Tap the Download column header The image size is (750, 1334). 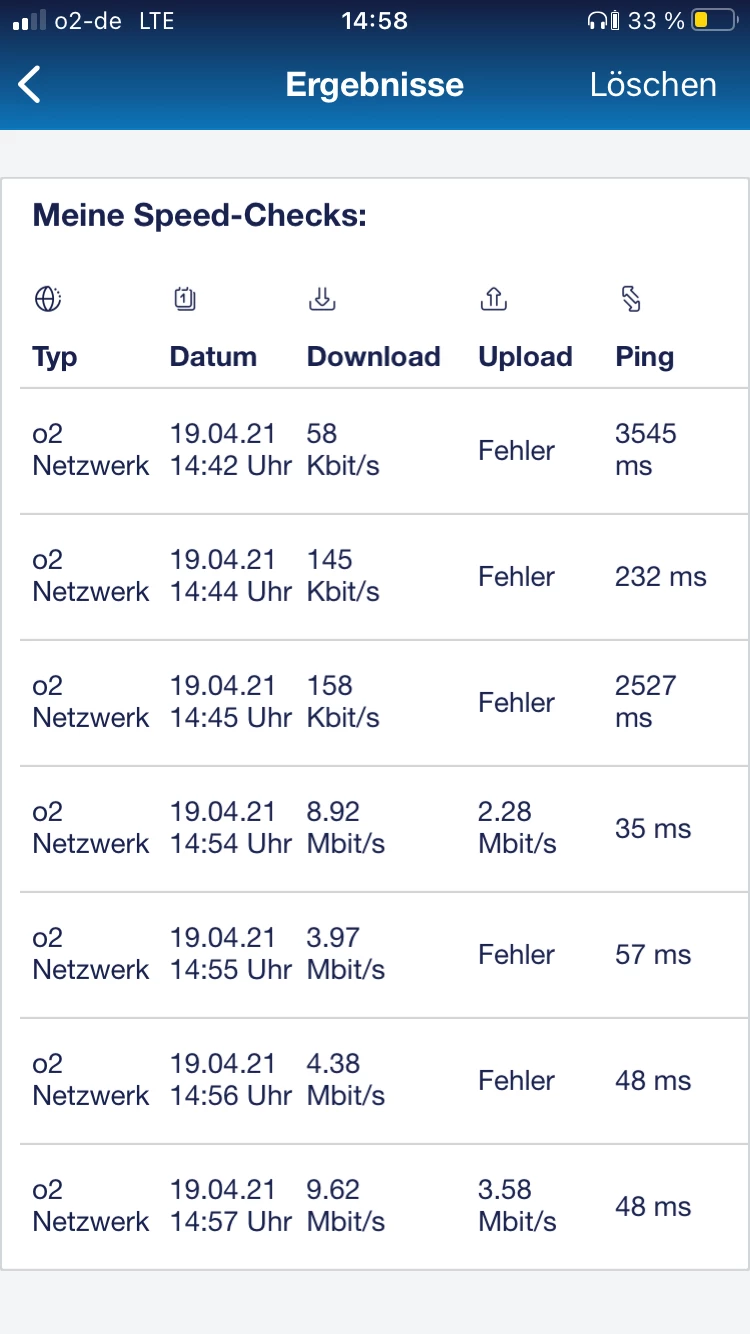pyautogui.click(x=373, y=357)
